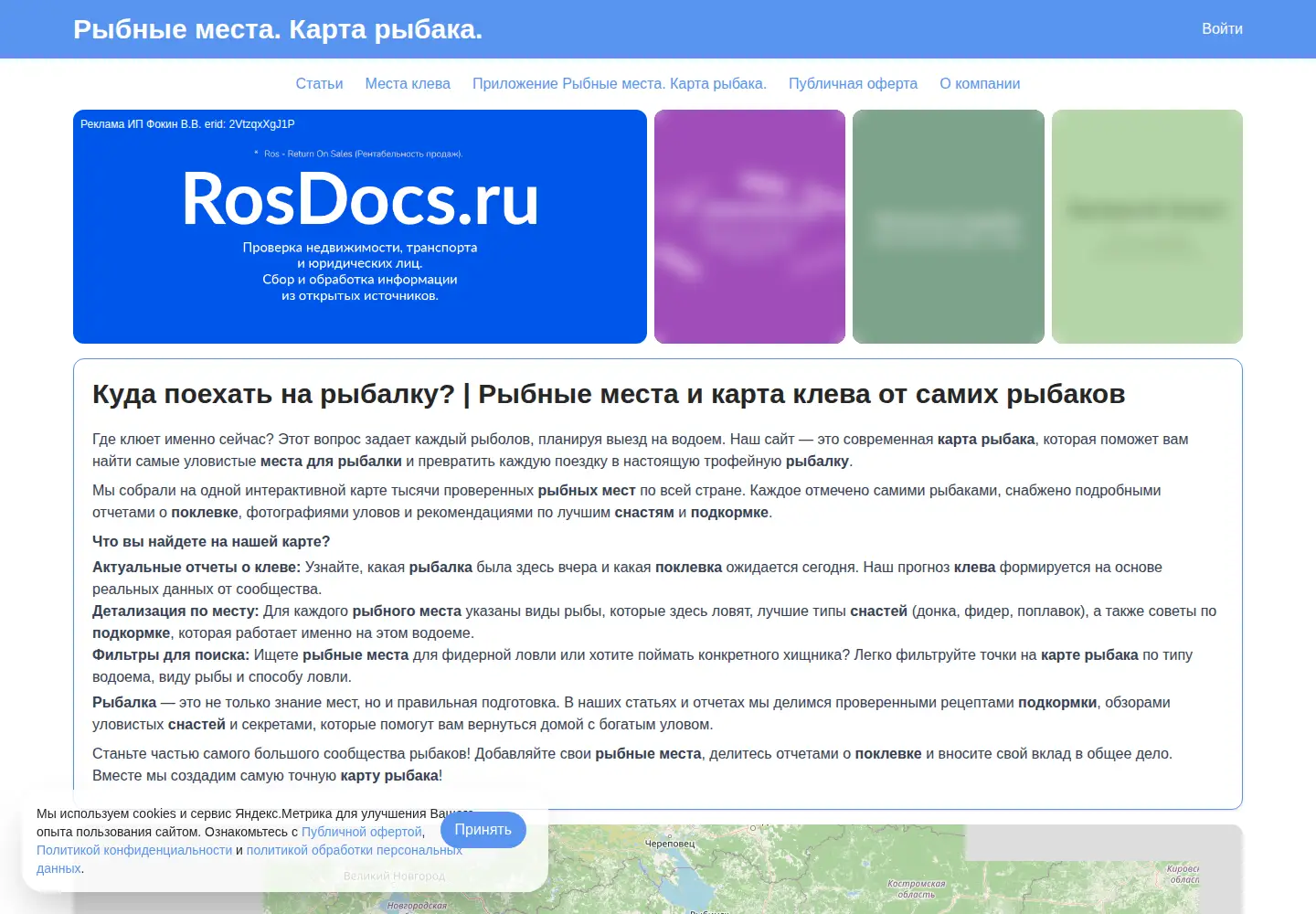
Task: Open the dark green blurred ad card
Action: (x=949, y=227)
